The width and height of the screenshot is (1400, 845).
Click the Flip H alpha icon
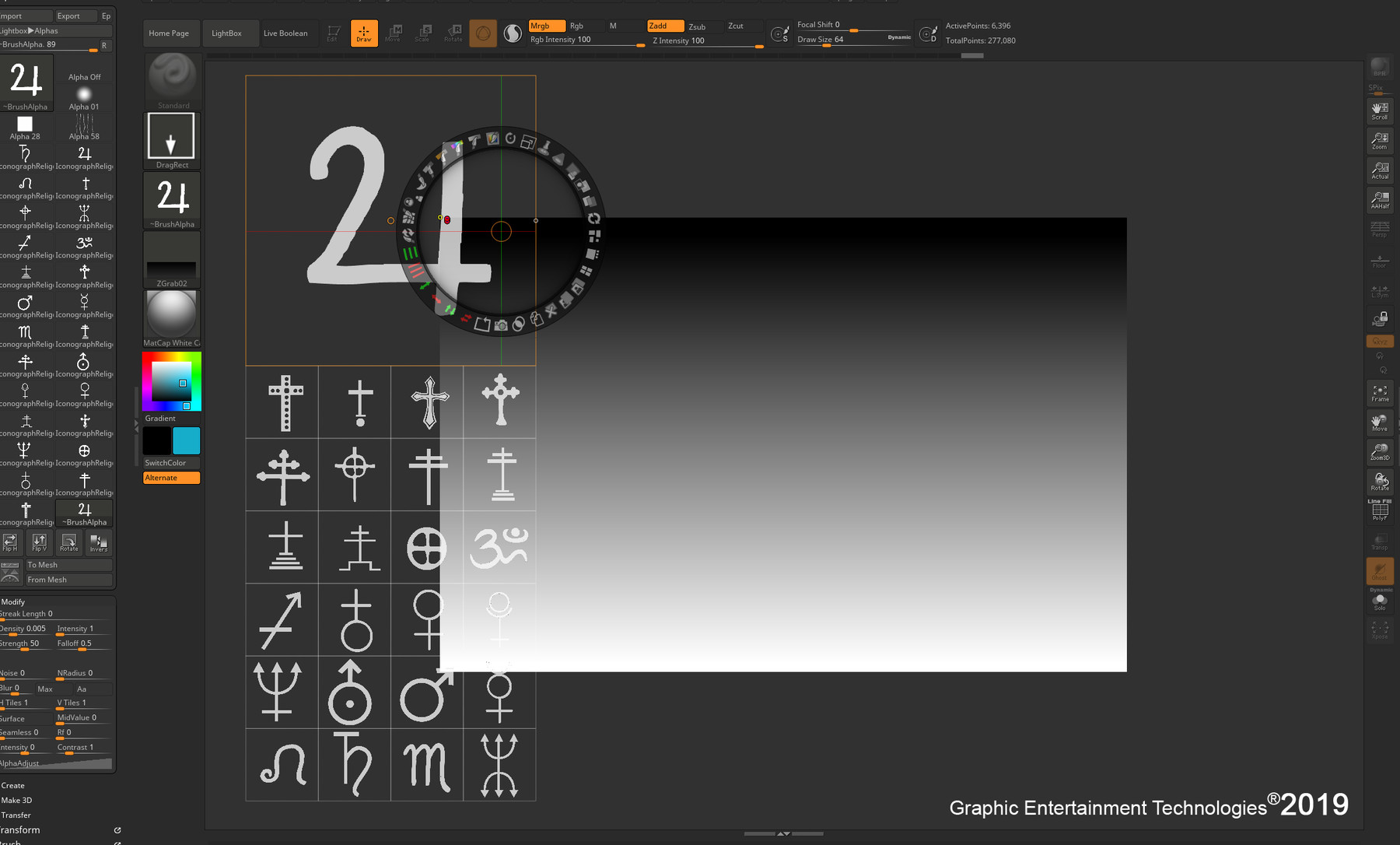tap(10, 542)
